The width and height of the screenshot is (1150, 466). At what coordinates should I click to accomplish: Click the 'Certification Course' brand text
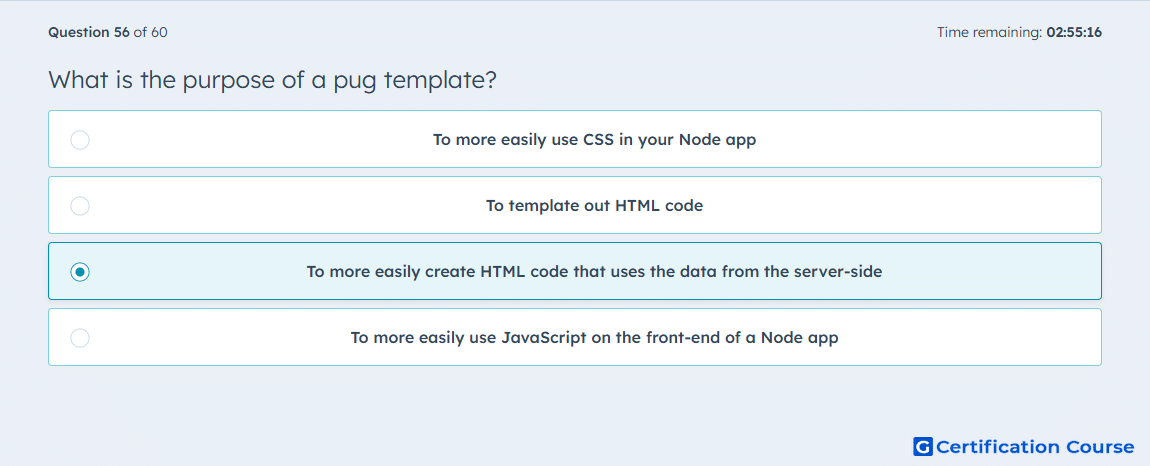tap(1035, 447)
